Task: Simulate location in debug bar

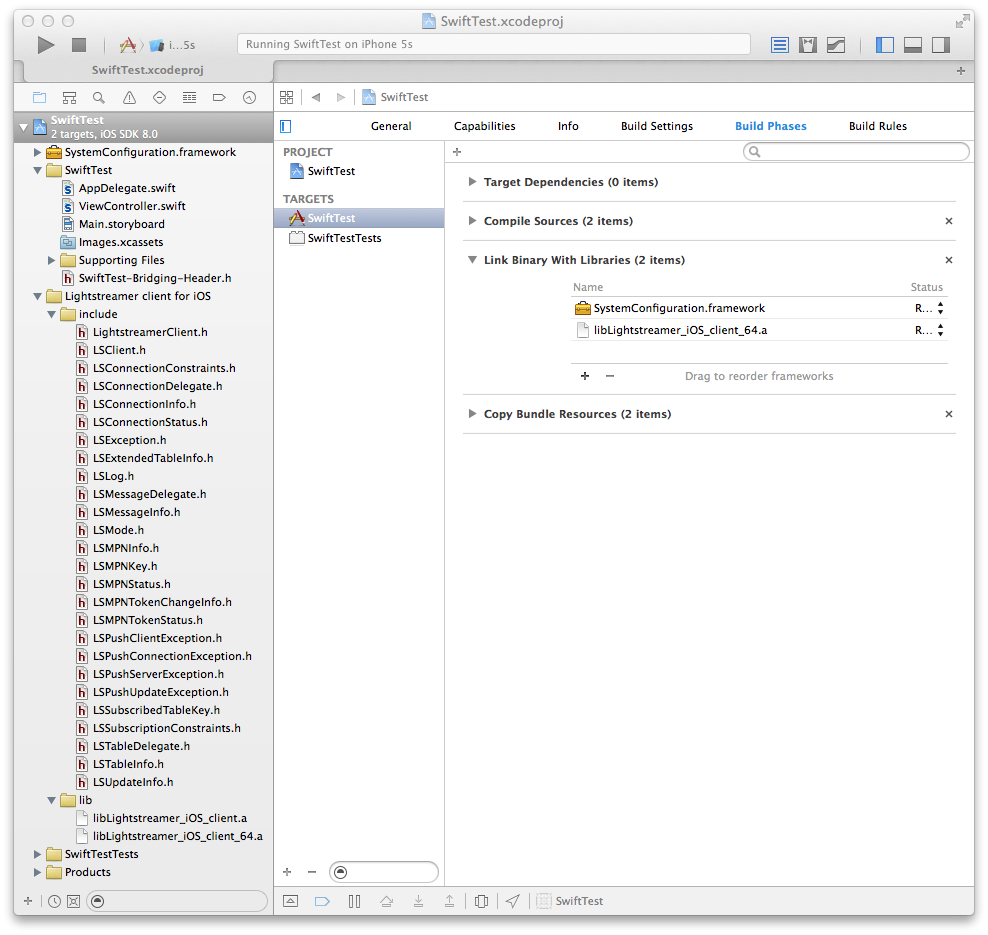Action: tap(513, 901)
